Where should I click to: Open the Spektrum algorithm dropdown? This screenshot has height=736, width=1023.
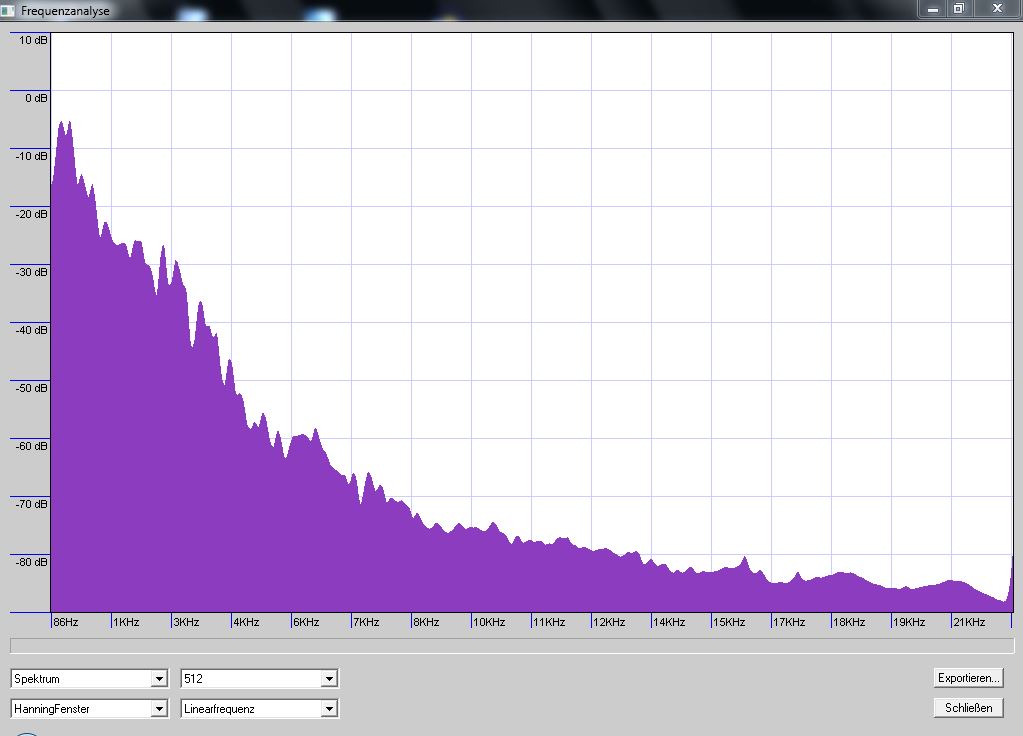(x=89, y=679)
